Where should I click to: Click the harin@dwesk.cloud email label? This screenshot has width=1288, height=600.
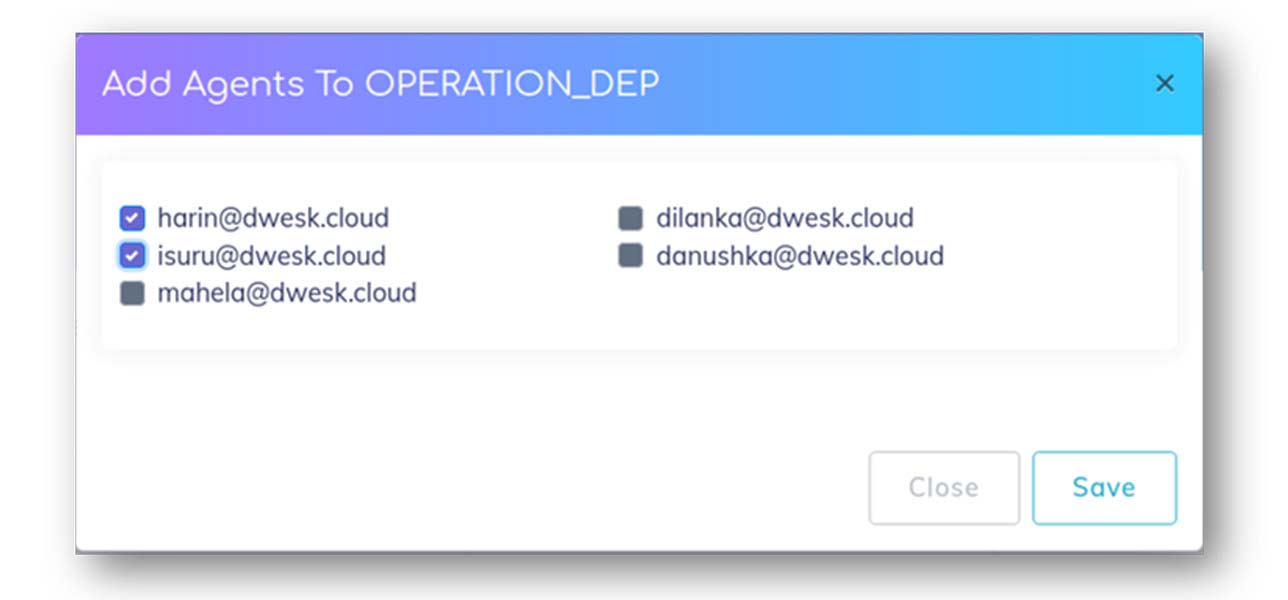[273, 218]
